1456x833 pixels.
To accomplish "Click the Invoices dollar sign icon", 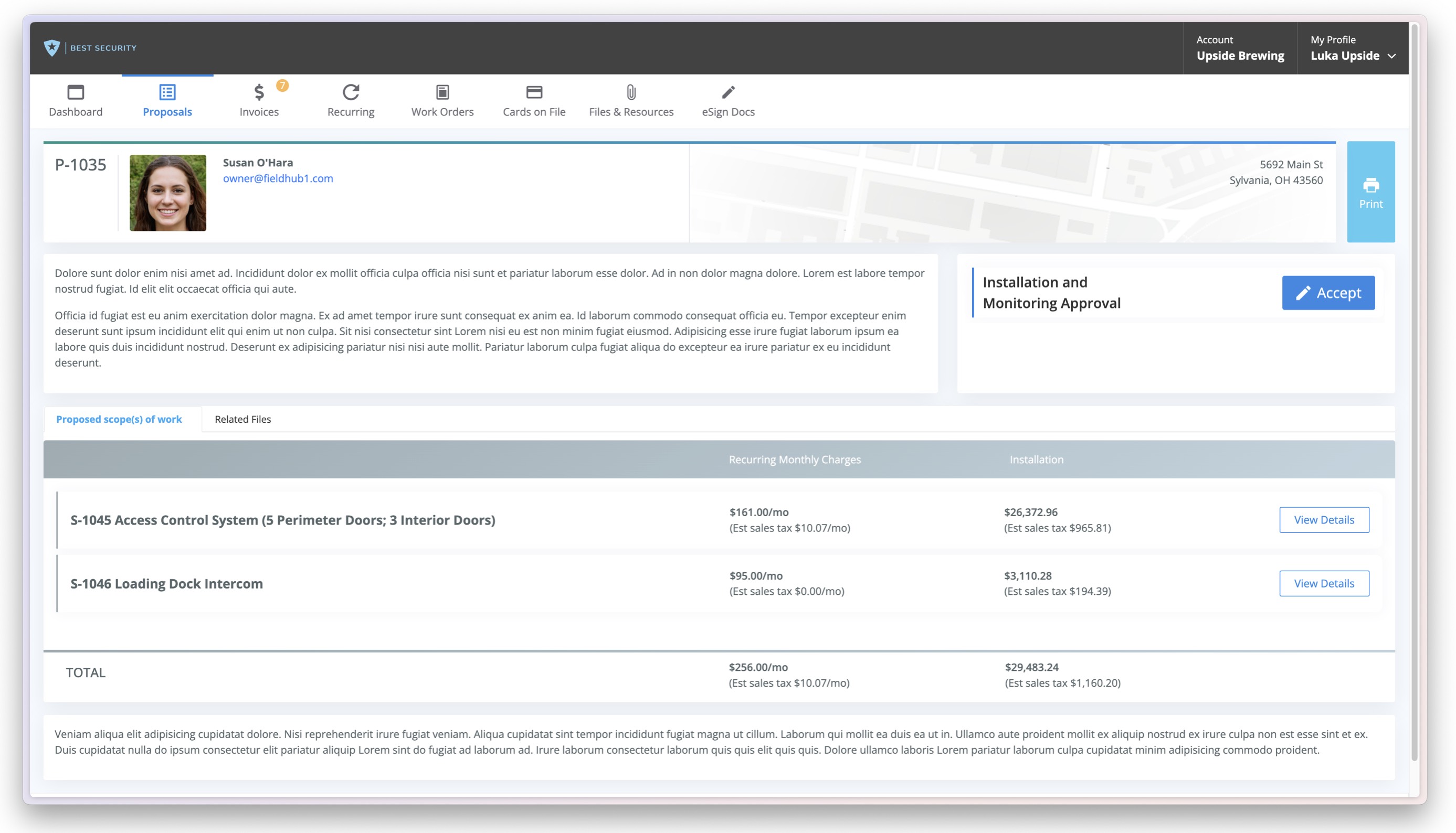I will 259,92.
